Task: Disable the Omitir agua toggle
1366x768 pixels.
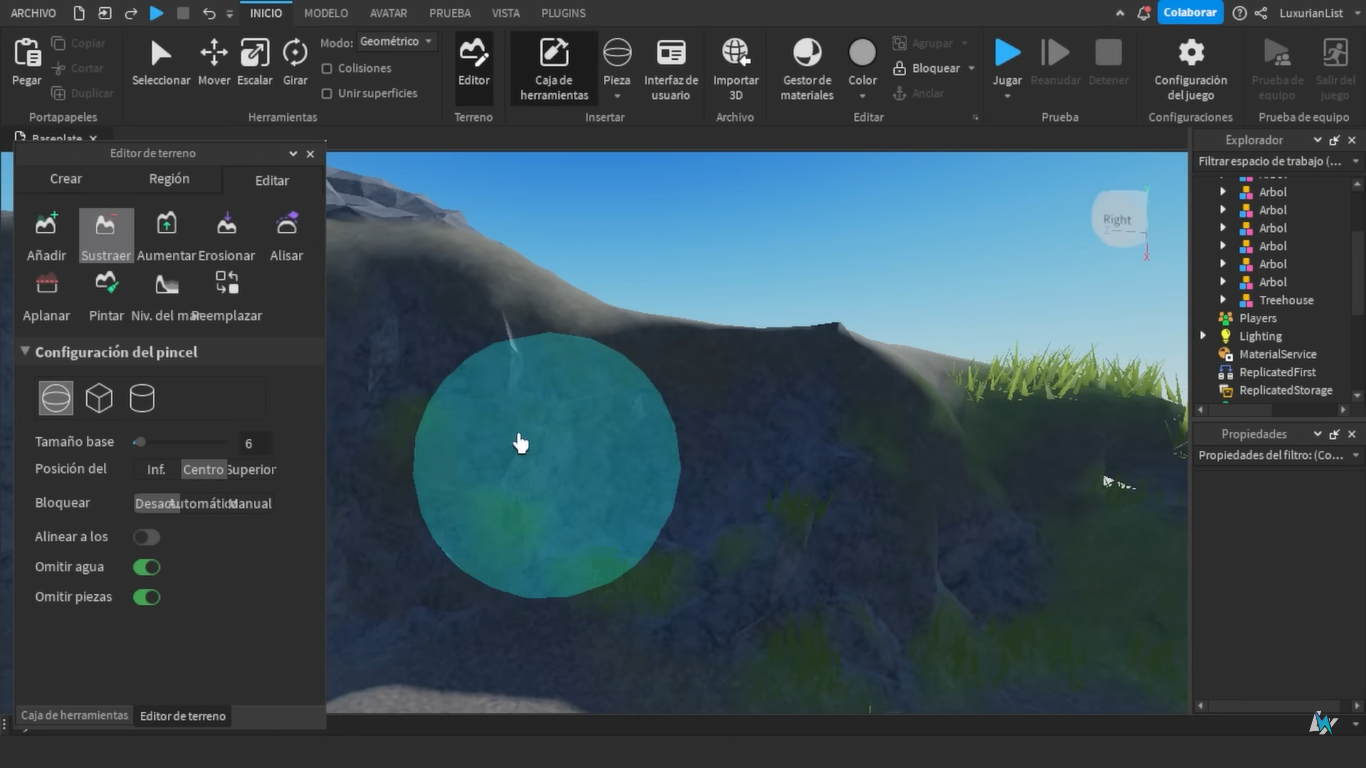Action: coord(146,566)
